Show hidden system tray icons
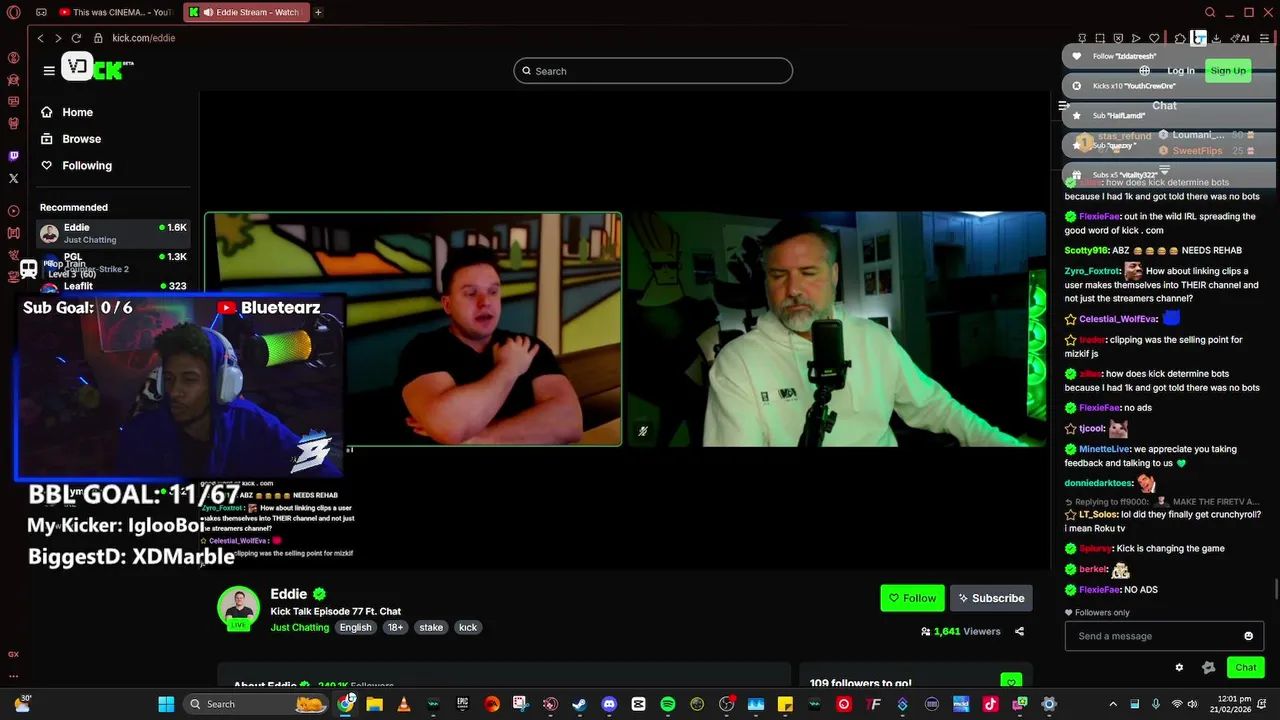Image resolution: width=1280 pixels, height=720 pixels. click(x=1113, y=704)
